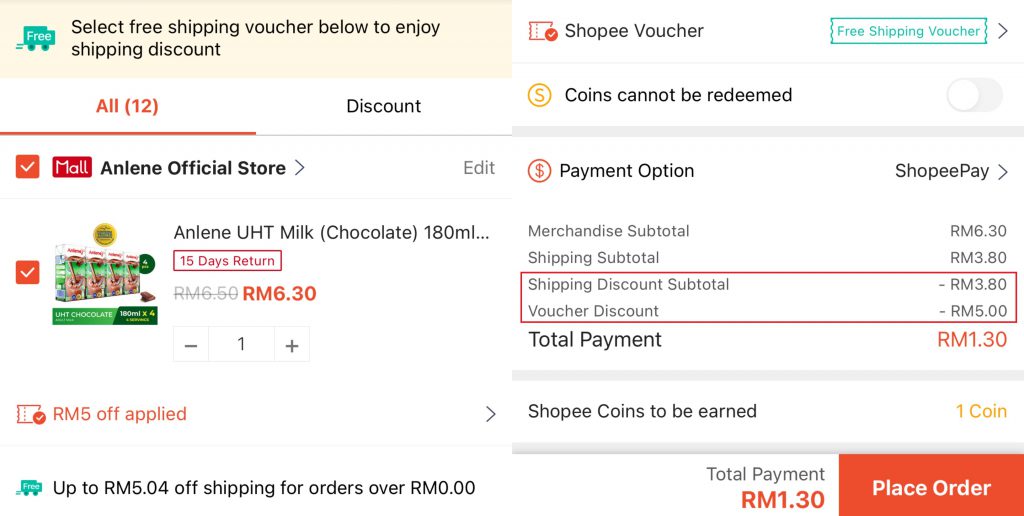This screenshot has width=1024, height=516.
Task: Uncheck the Anlene Official Store checkbox
Action: click(28, 168)
